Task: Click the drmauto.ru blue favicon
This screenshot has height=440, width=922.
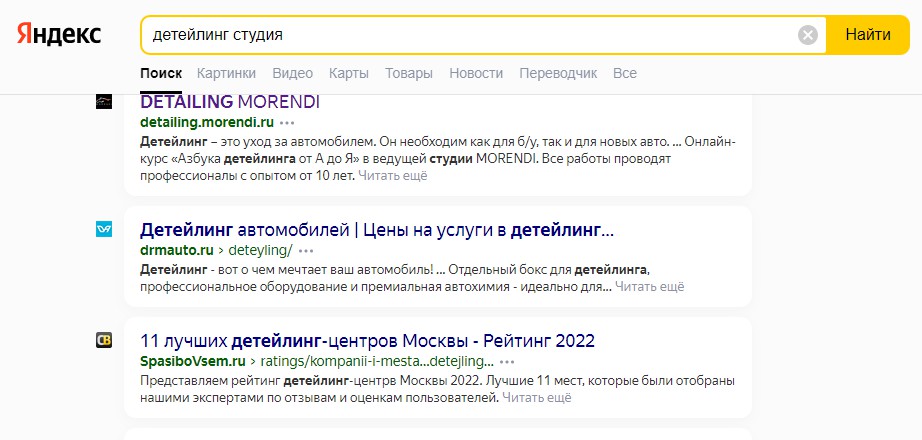Action: 103,229
